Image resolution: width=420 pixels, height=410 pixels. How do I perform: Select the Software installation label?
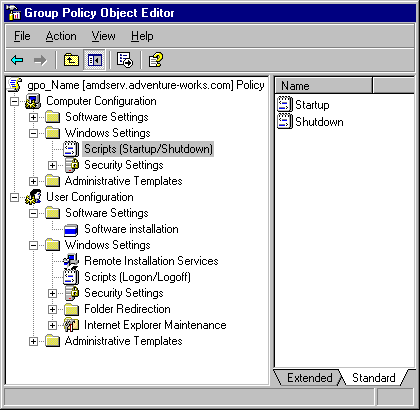[x=131, y=229]
